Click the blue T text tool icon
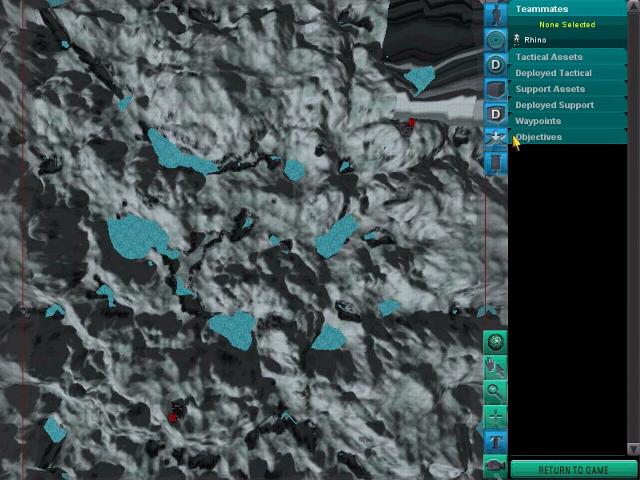This screenshot has width=640, height=480. coord(496,442)
